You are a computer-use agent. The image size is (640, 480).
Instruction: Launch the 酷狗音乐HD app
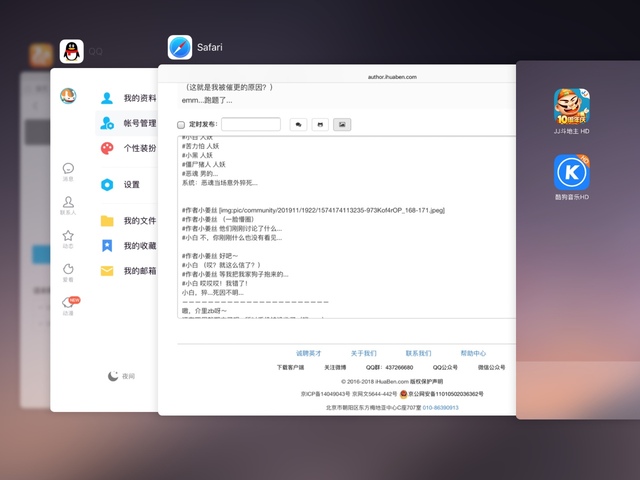[x=571, y=172]
